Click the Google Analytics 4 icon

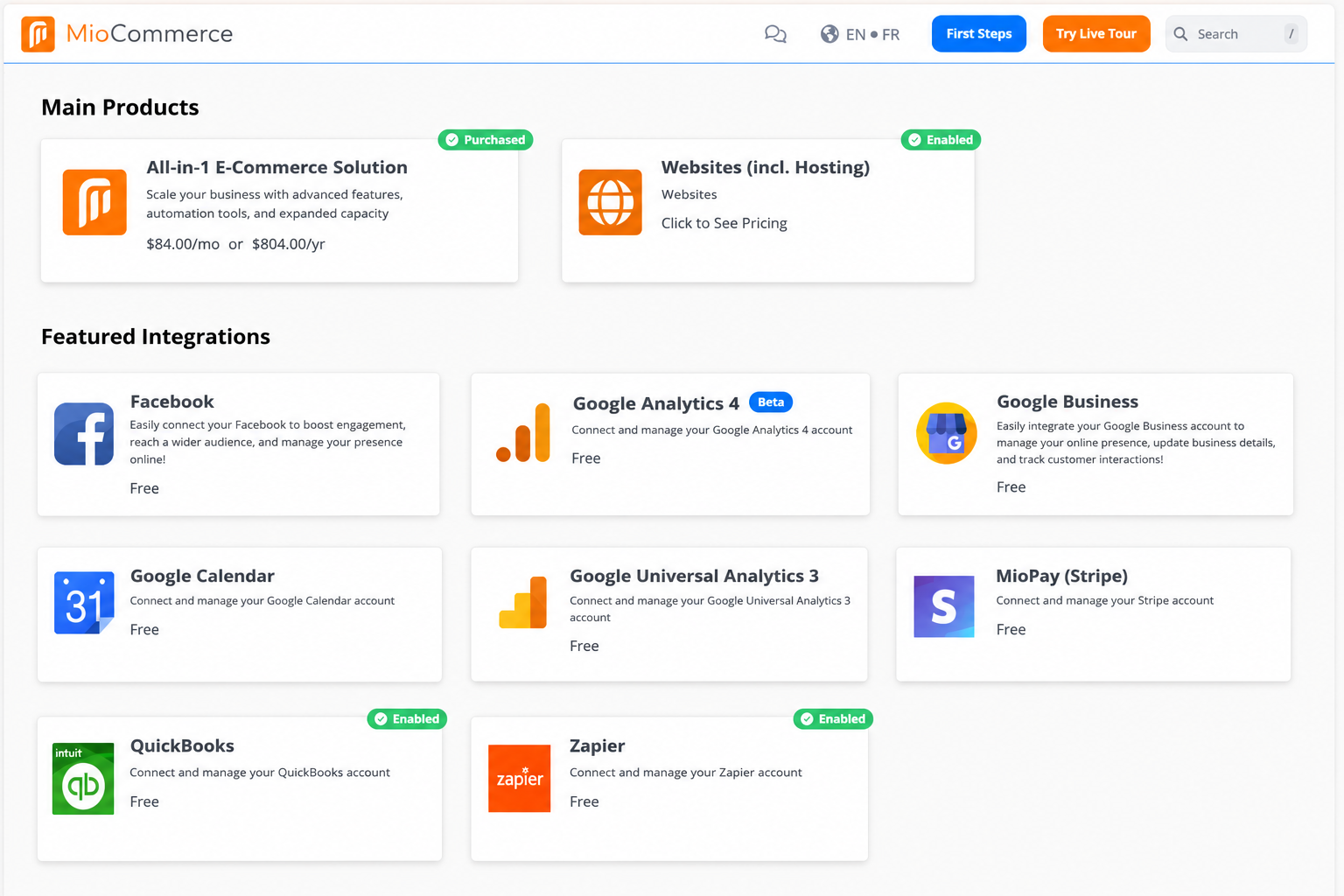click(x=523, y=432)
